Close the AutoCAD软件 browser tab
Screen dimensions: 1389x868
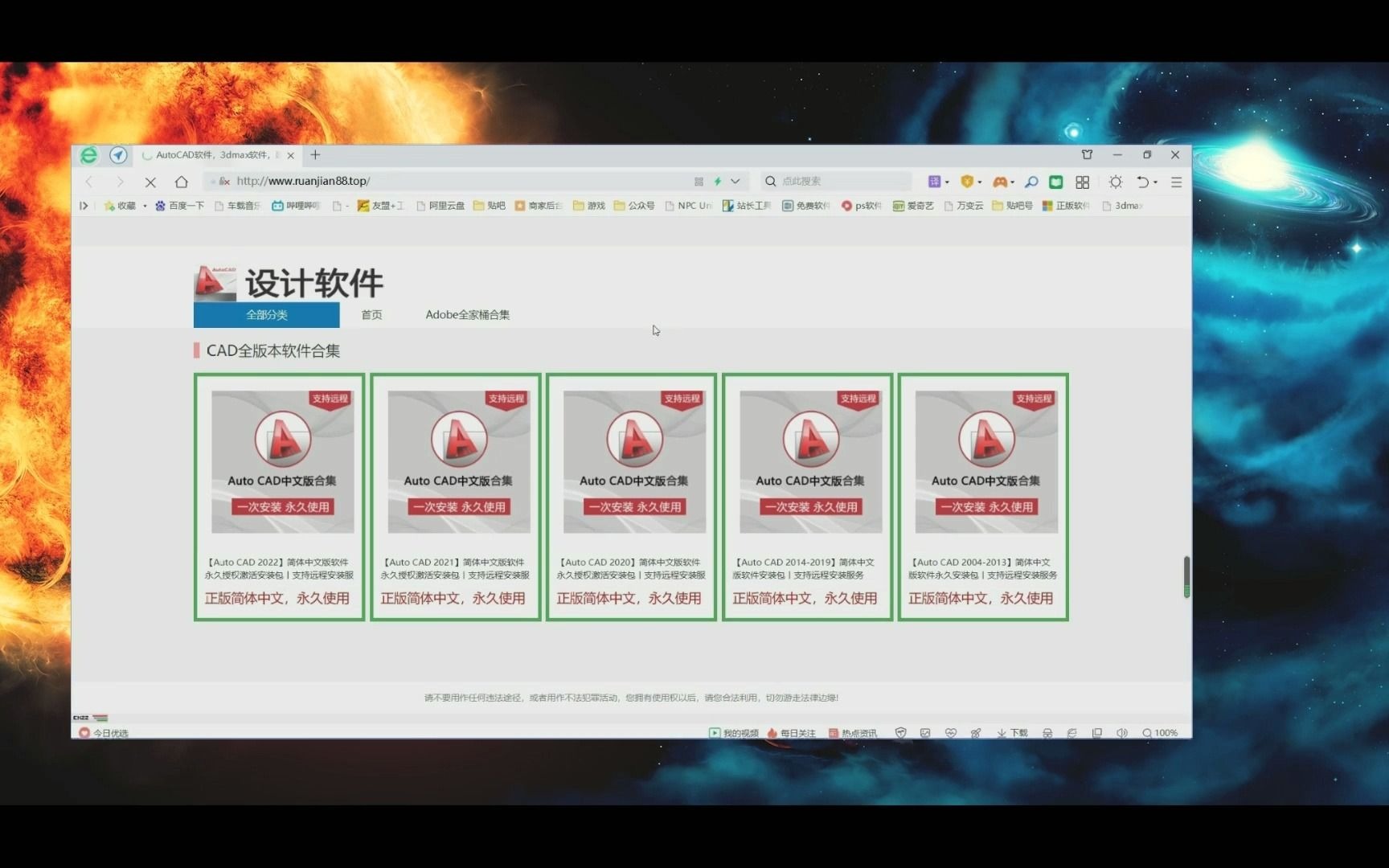[290, 155]
